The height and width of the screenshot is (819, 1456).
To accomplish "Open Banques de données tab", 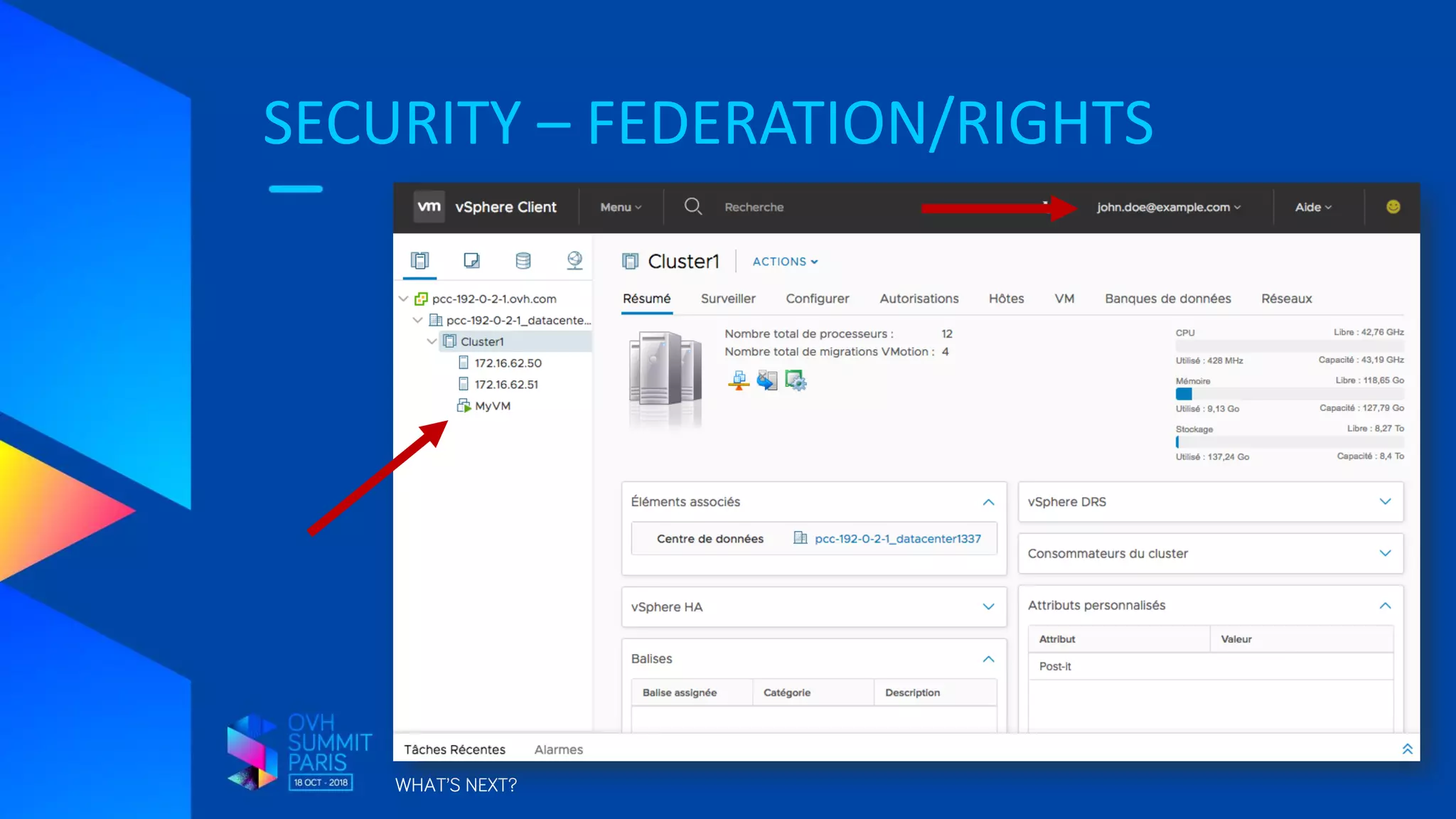I will pyautogui.click(x=1167, y=299).
